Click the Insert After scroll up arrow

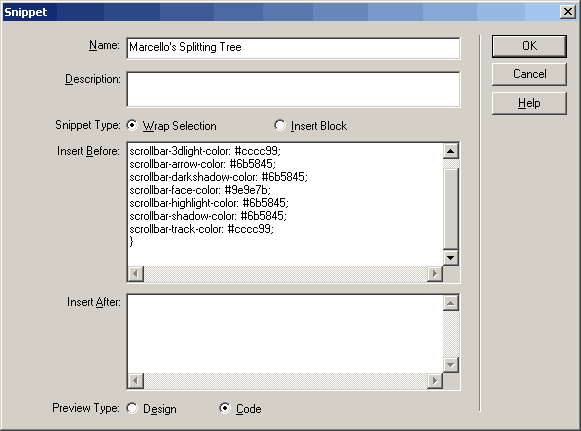click(451, 303)
